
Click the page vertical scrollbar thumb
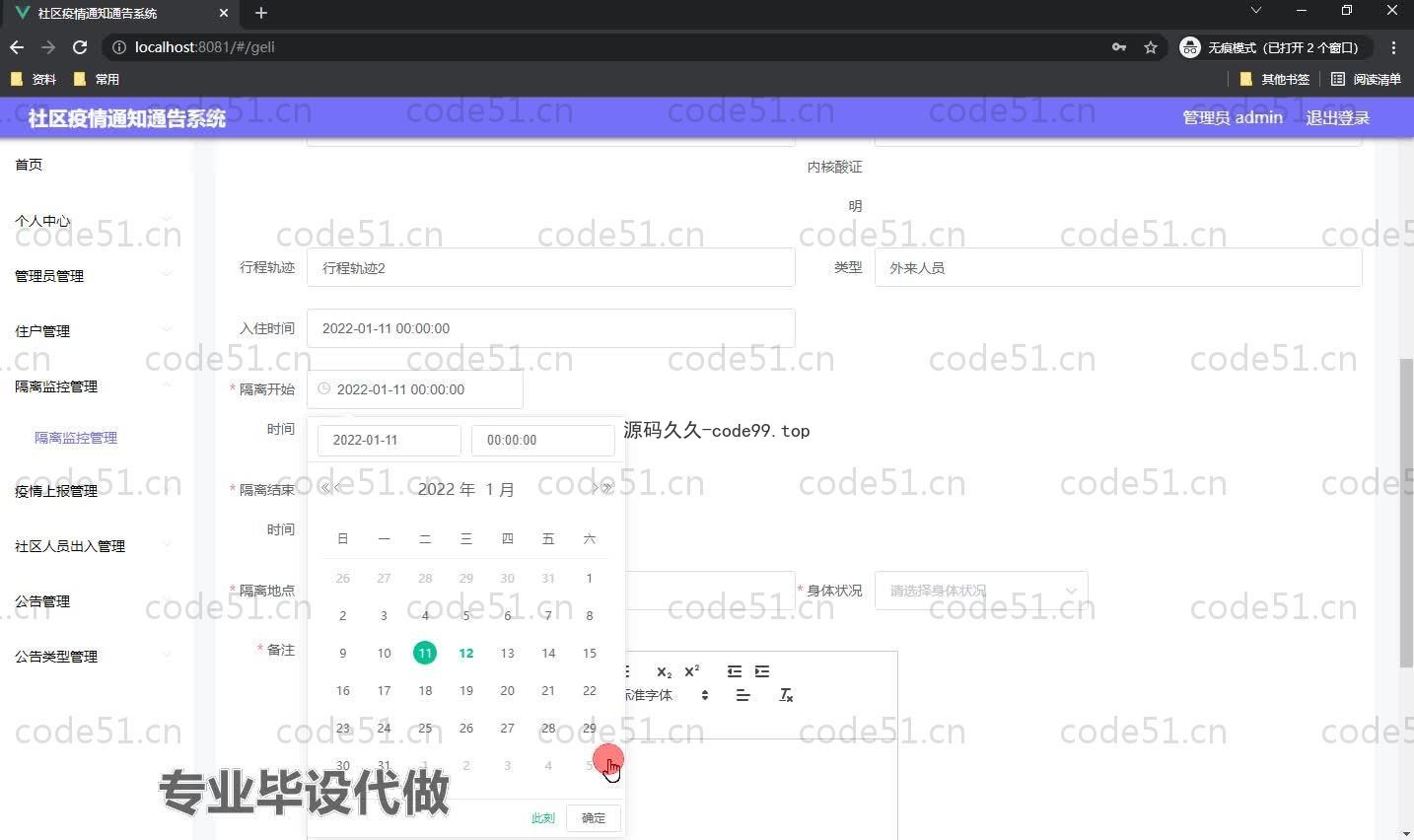tap(1406, 513)
